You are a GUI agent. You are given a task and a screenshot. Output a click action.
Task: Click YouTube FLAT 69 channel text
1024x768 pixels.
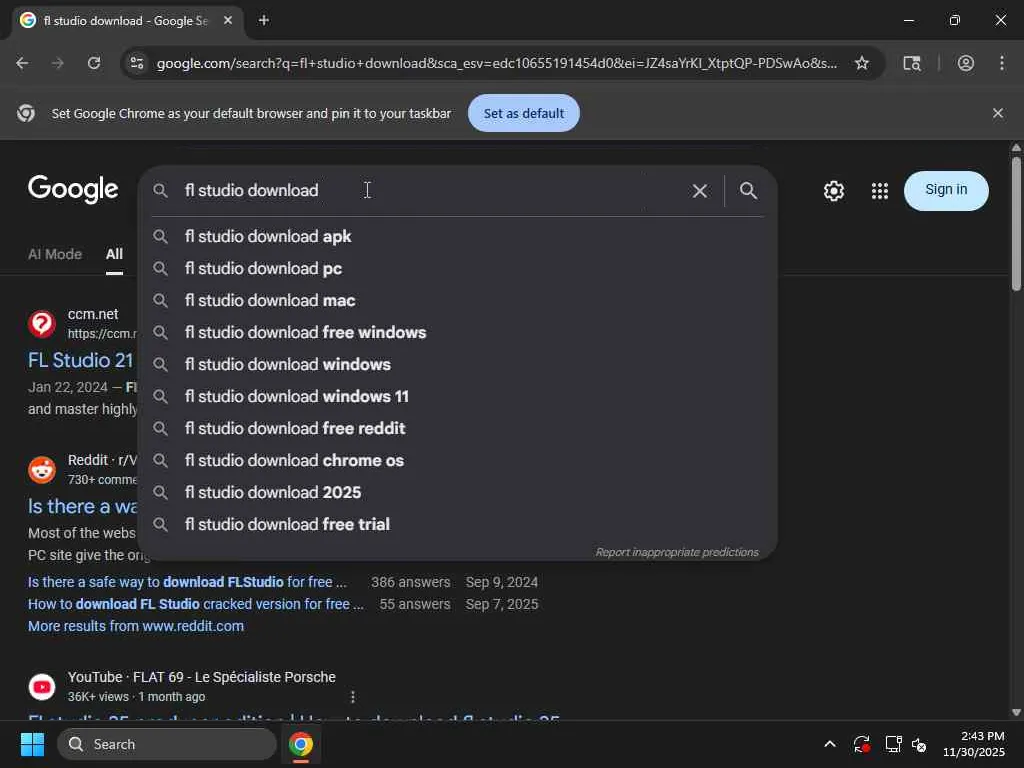(x=202, y=677)
